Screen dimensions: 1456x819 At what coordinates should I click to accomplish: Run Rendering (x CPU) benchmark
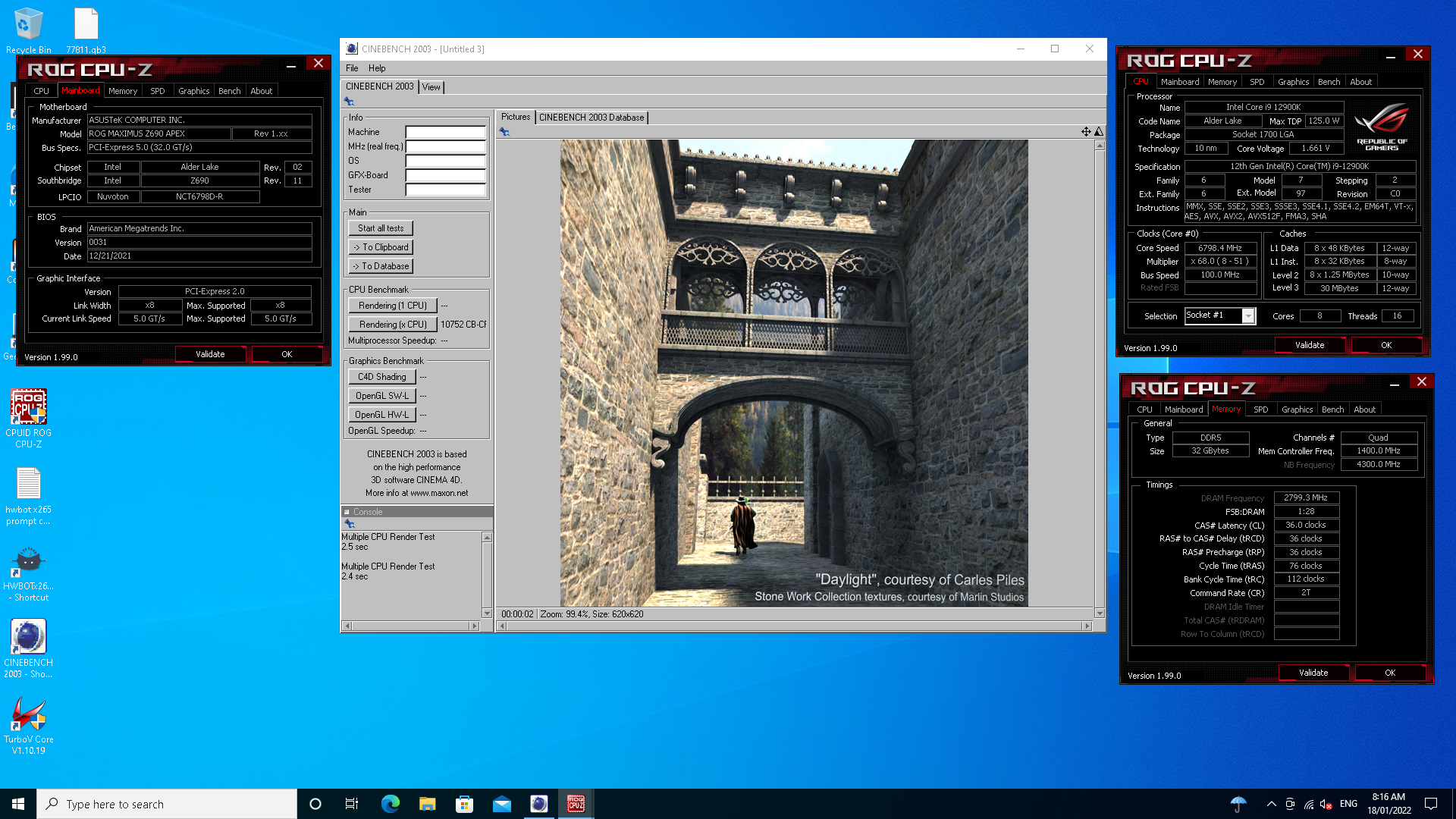tap(393, 325)
